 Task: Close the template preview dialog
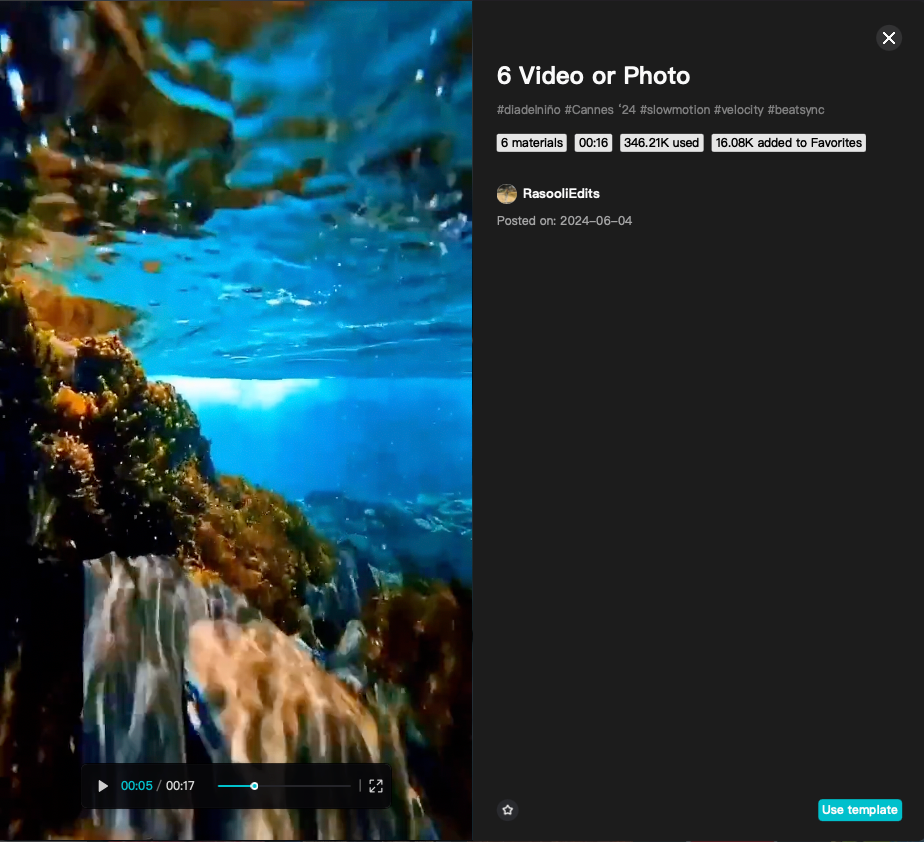[889, 38]
